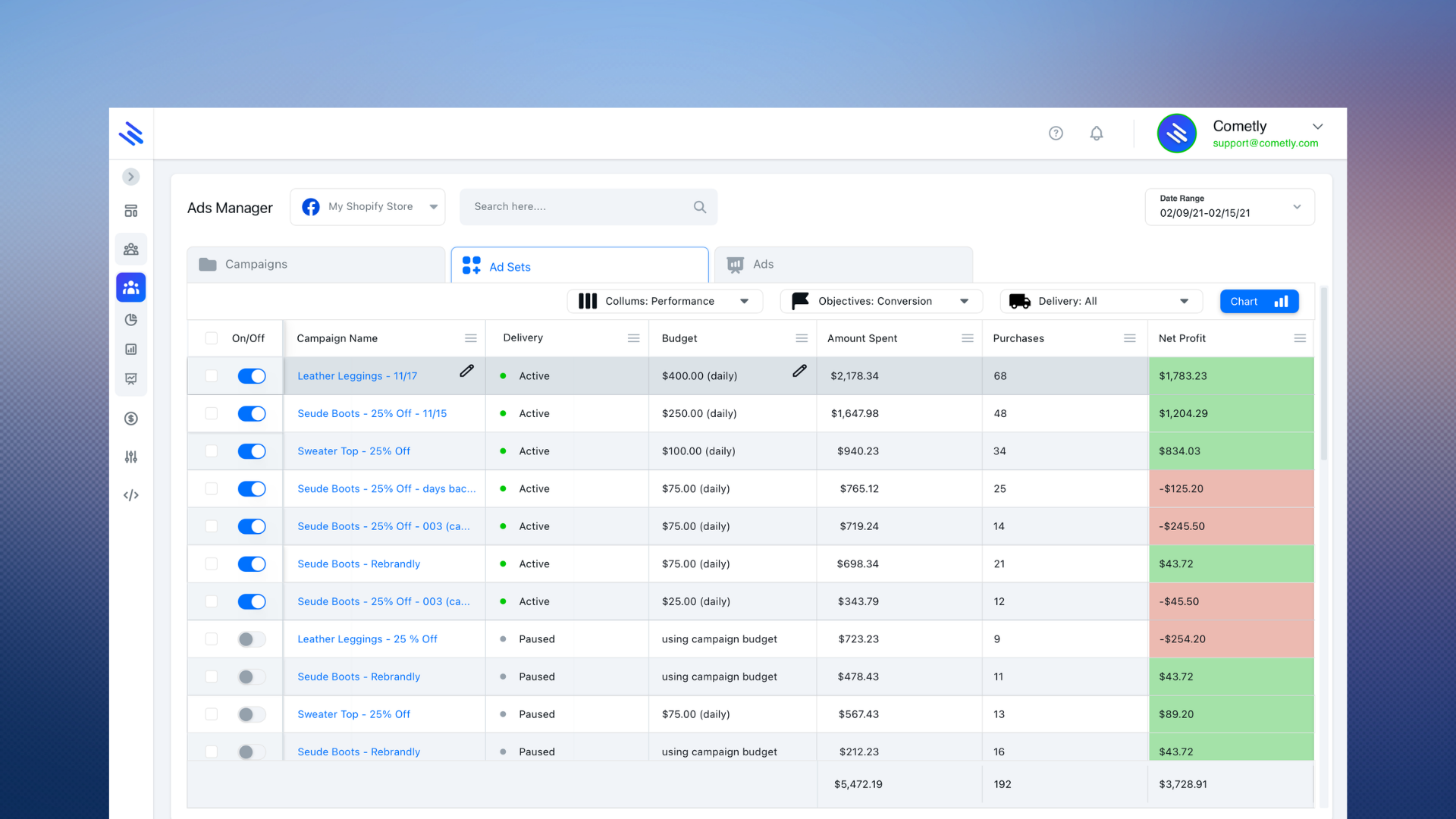1456x819 pixels.
Task: Edit budget pencil icon for $400.00 daily
Action: 799,371
